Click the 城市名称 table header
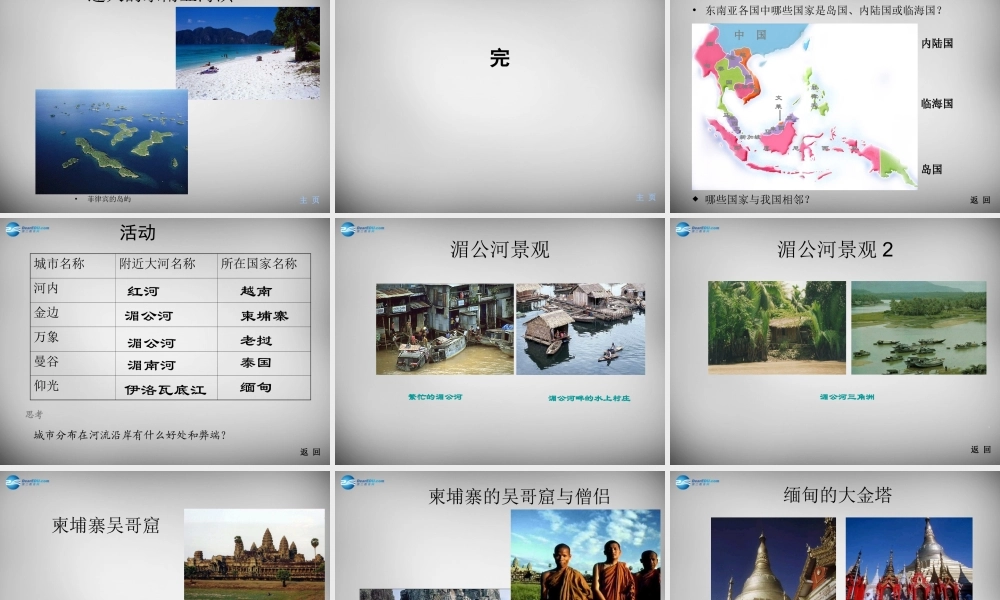The image size is (1000, 600). [59, 263]
